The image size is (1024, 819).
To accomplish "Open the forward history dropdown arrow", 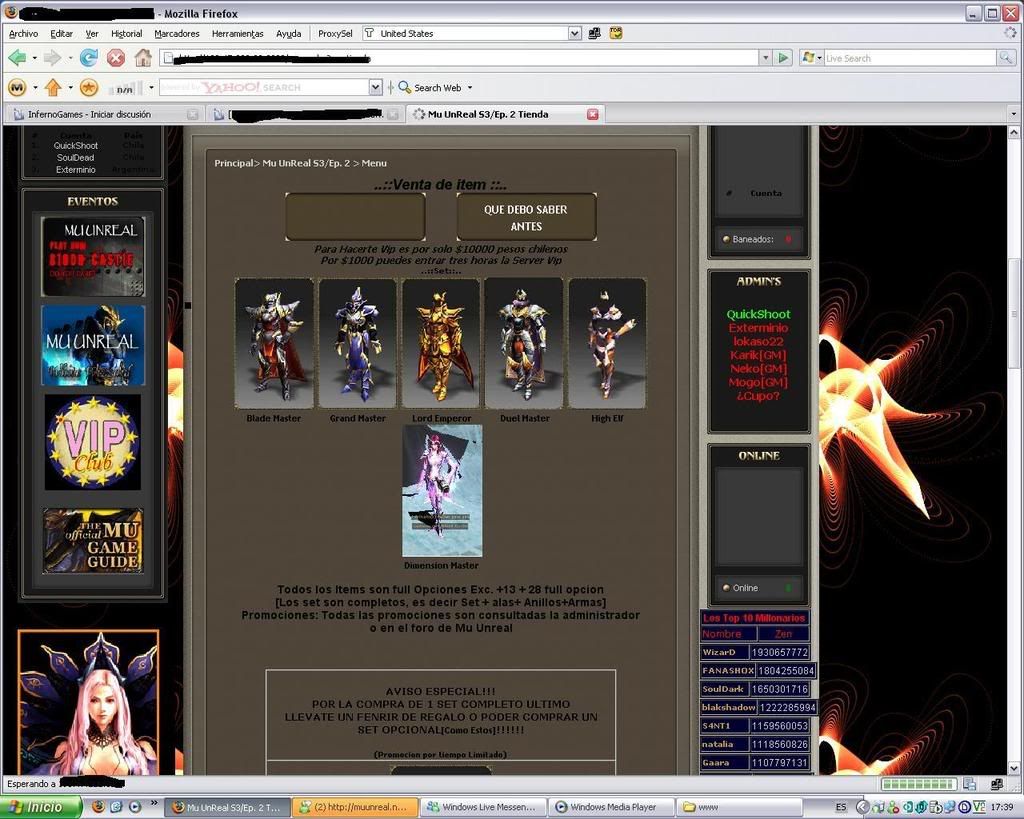I will click(x=70, y=58).
